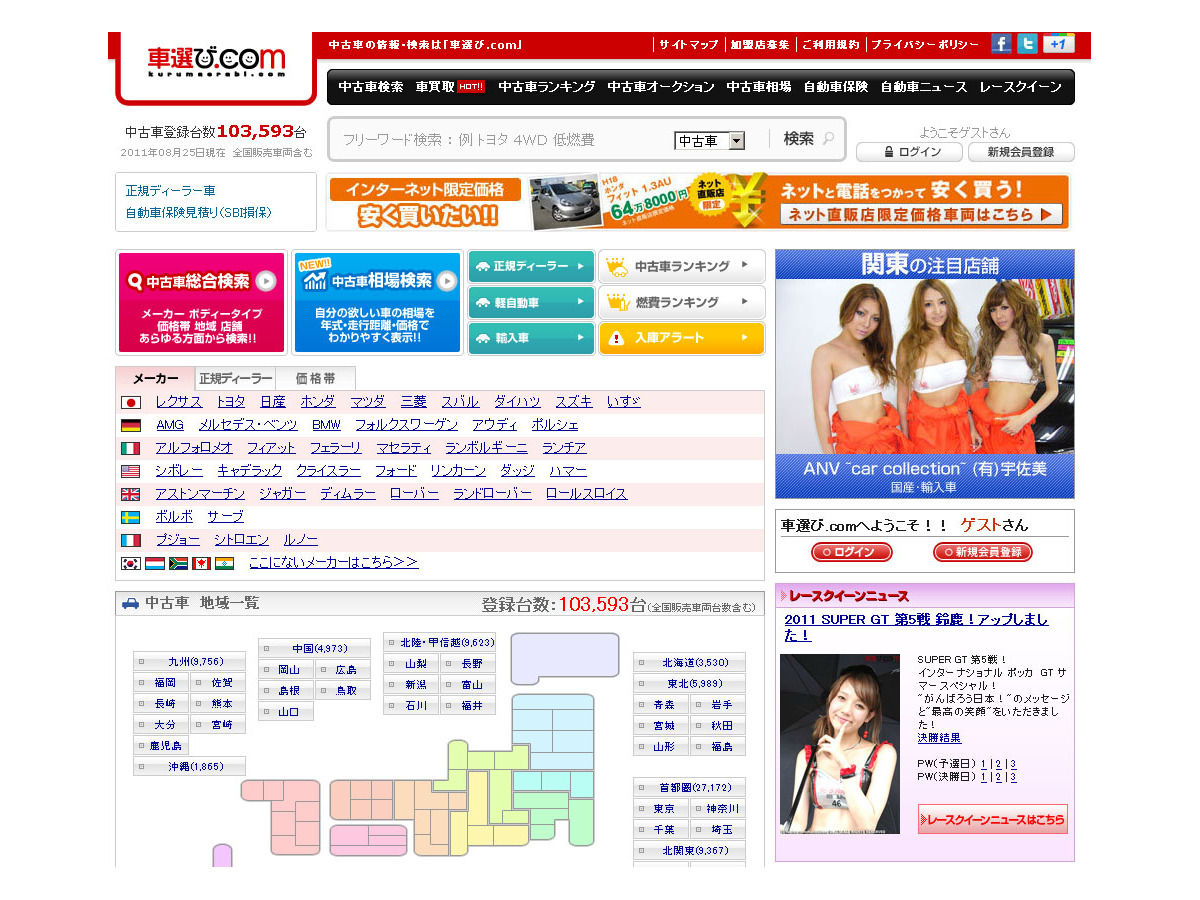Click the freeword search input field

(503, 140)
